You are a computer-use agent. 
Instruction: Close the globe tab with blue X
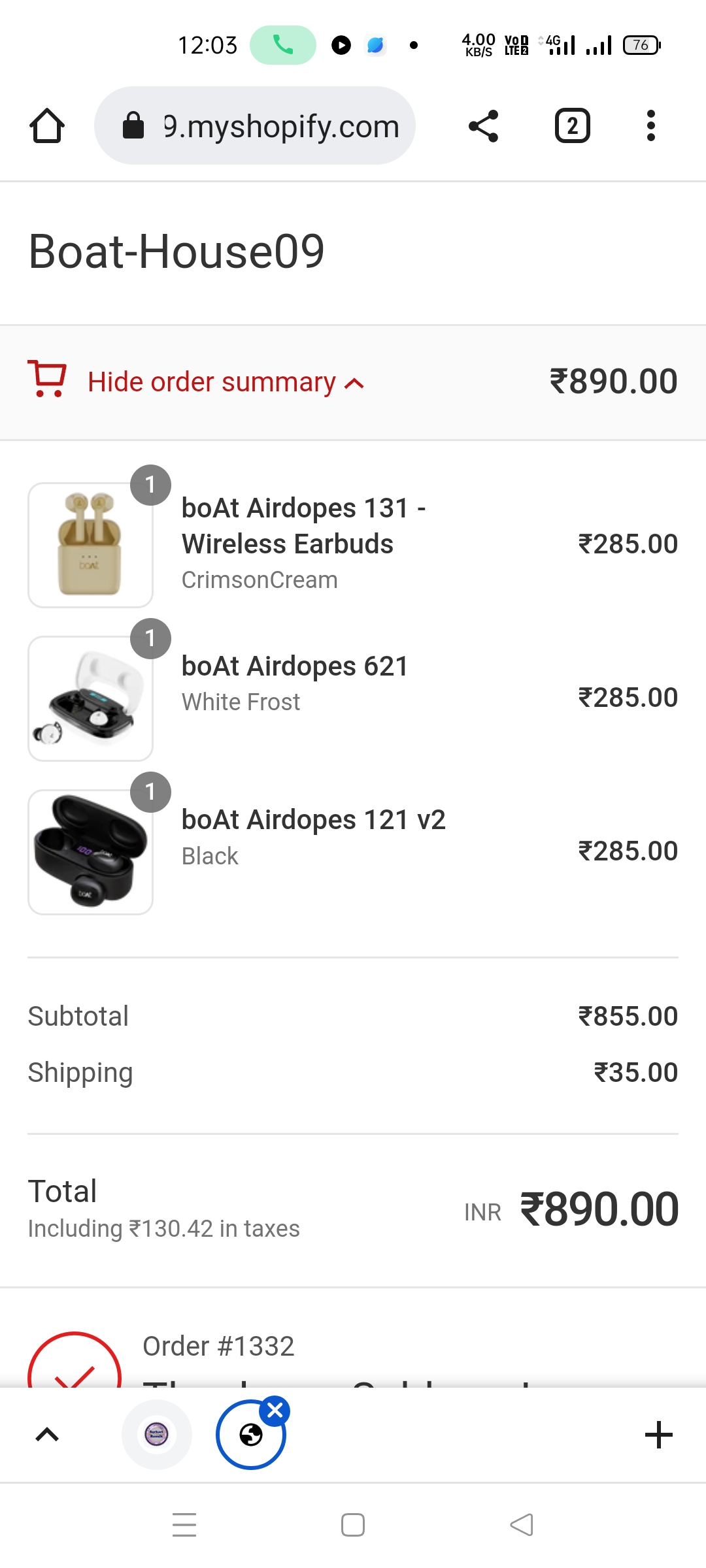275,1411
